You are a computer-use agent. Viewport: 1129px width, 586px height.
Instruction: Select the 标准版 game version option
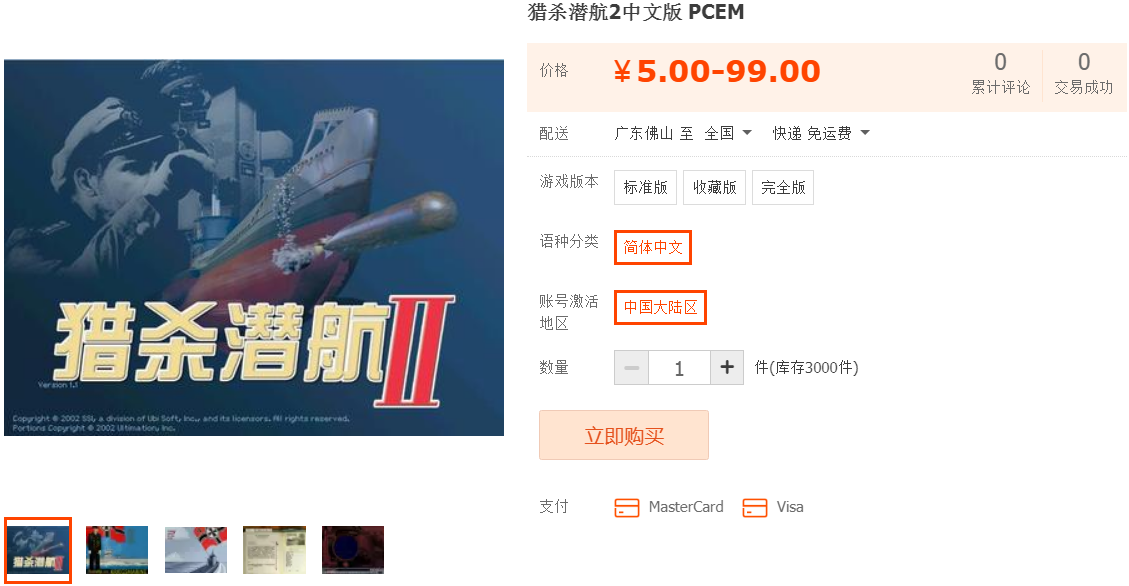[x=645, y=187]
